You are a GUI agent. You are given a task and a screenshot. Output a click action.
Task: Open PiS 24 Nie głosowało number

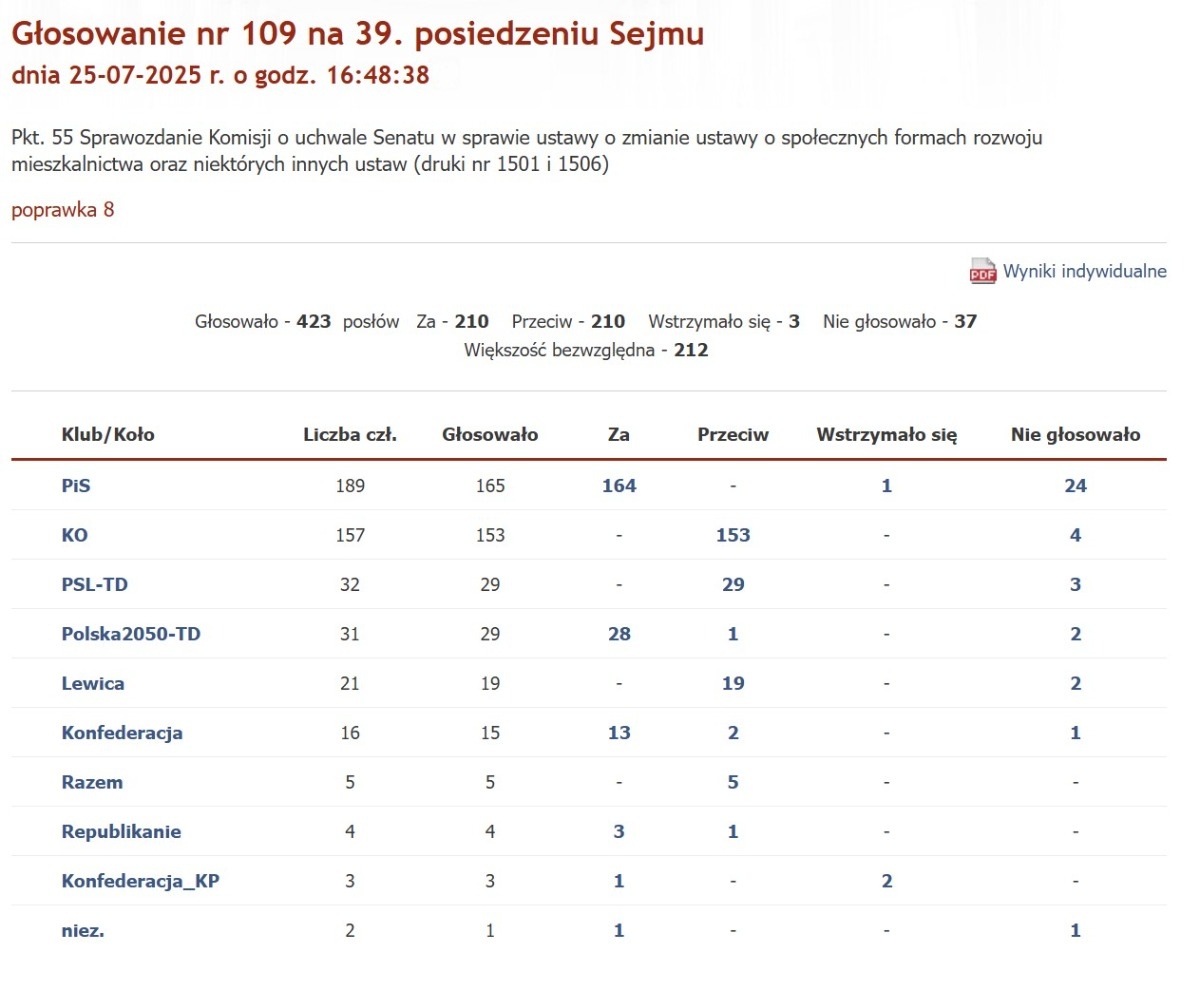[1075, 486]
